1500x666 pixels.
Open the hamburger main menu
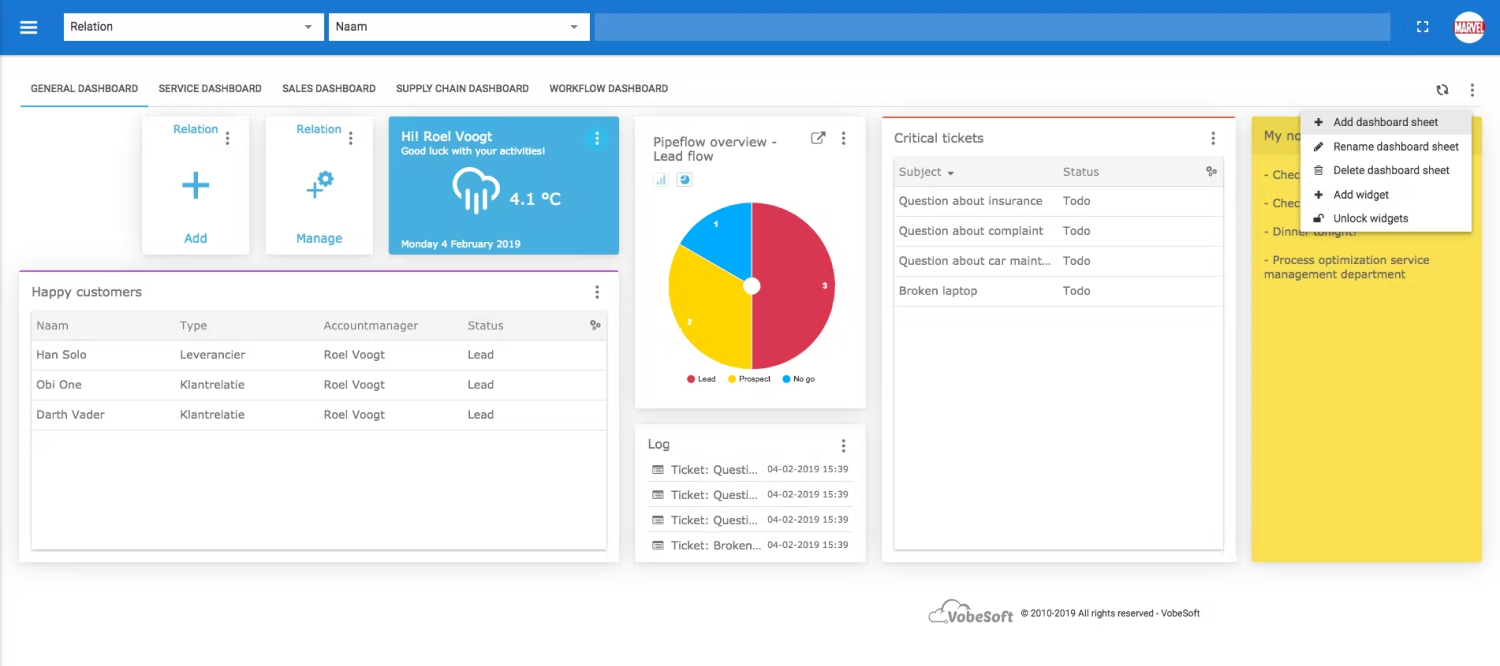point(28,27)
